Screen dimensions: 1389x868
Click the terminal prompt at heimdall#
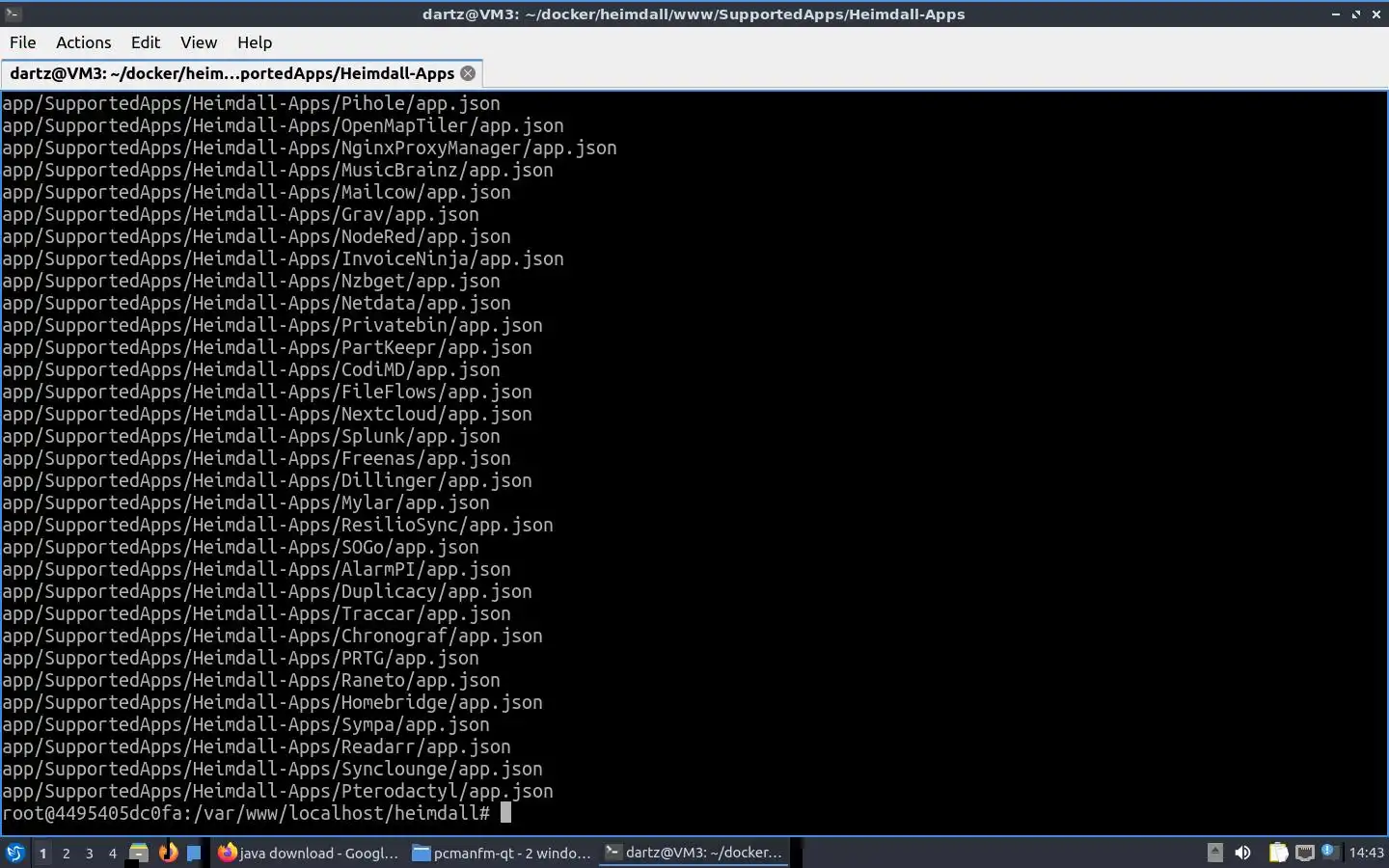[246, 813]
